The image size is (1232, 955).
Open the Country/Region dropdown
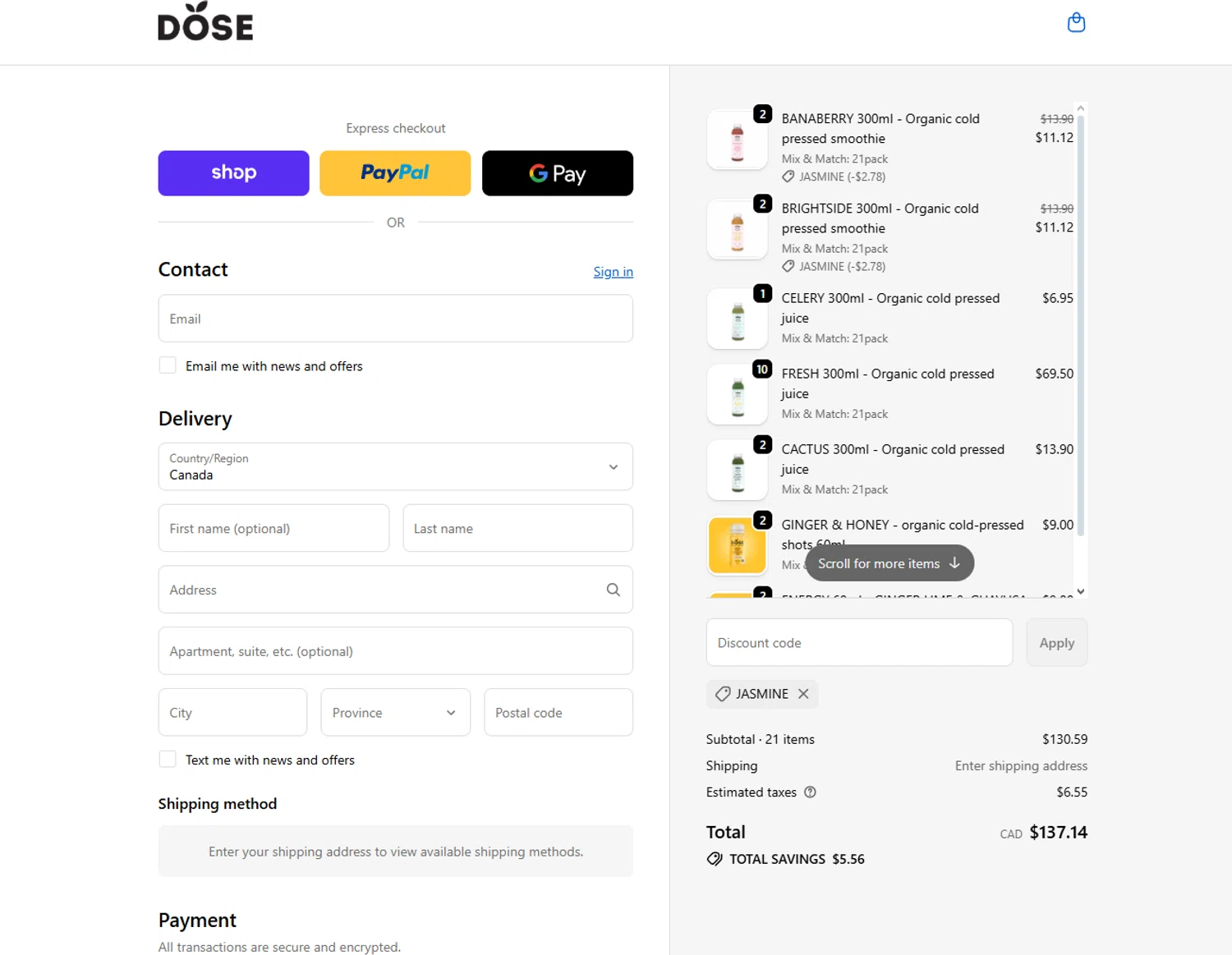[x=395, y=466]
